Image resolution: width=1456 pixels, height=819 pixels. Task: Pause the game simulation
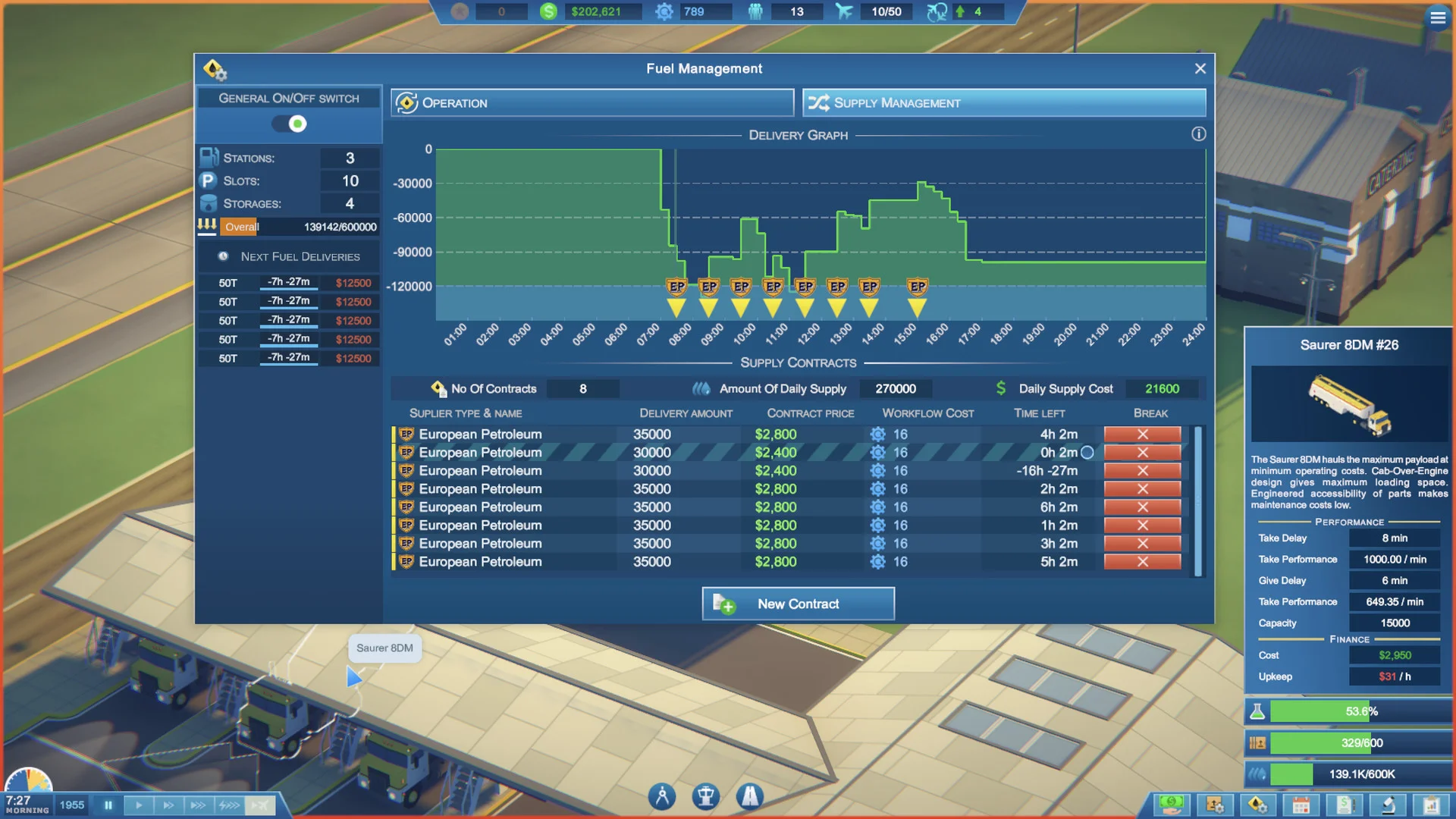(x=109, y=805)
